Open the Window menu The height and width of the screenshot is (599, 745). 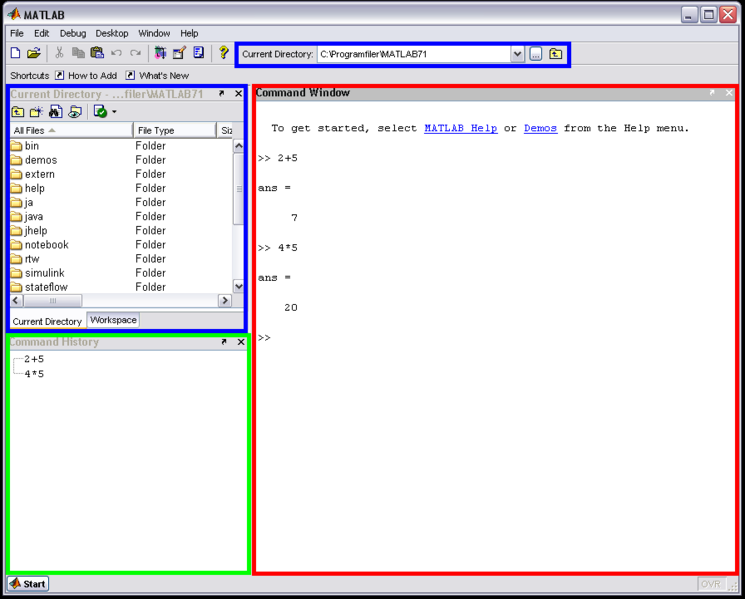154,33
